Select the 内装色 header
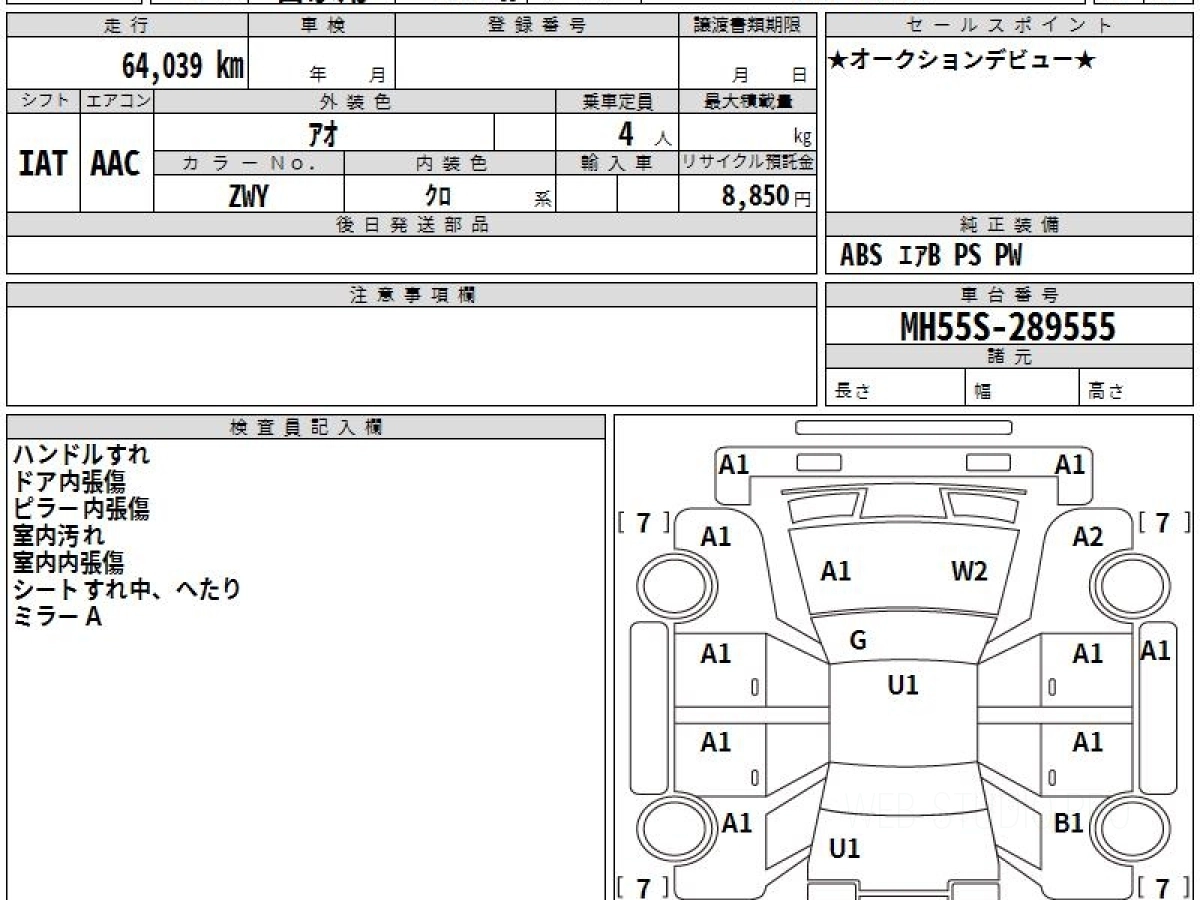The height and width of the screenshot is (900, 1200). pos(450,163)
